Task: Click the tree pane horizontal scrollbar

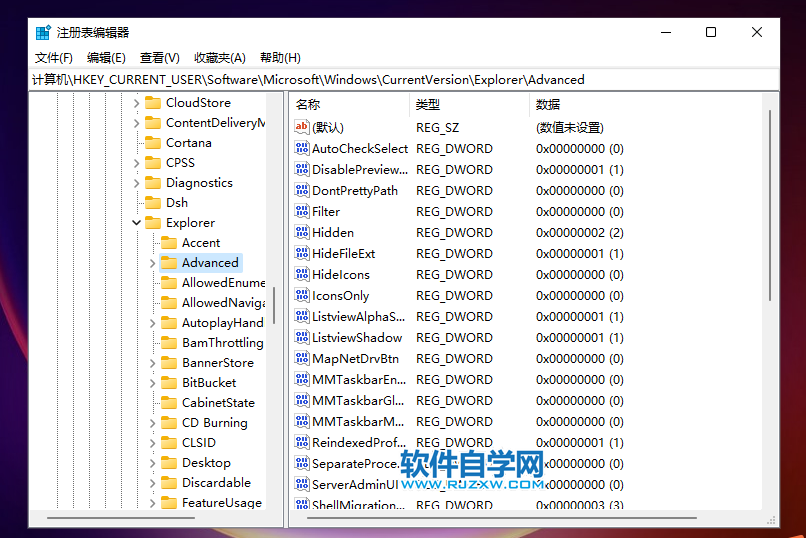Action: pos(121,518)
